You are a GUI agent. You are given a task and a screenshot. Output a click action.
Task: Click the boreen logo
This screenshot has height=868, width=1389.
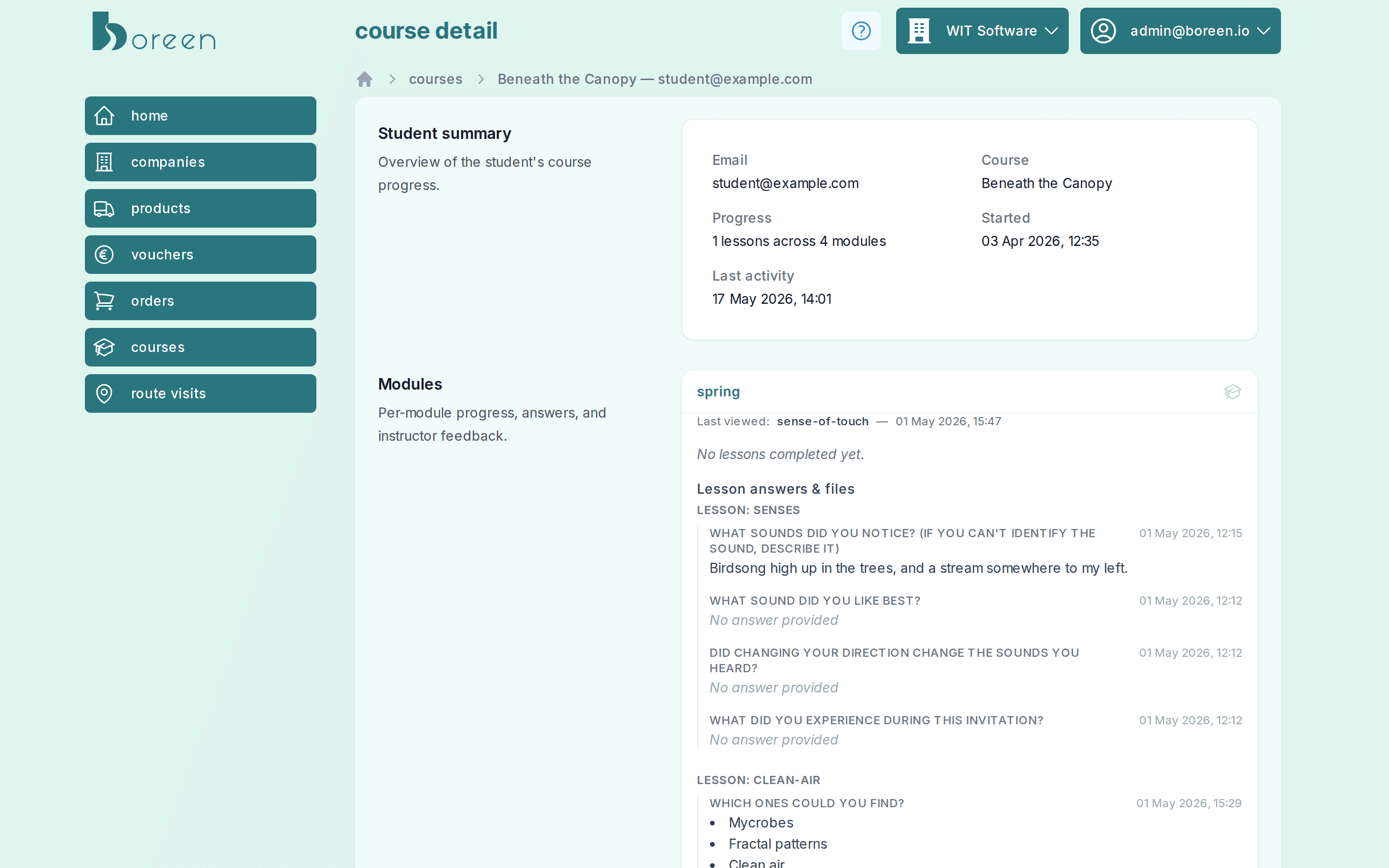coord(154,31)
